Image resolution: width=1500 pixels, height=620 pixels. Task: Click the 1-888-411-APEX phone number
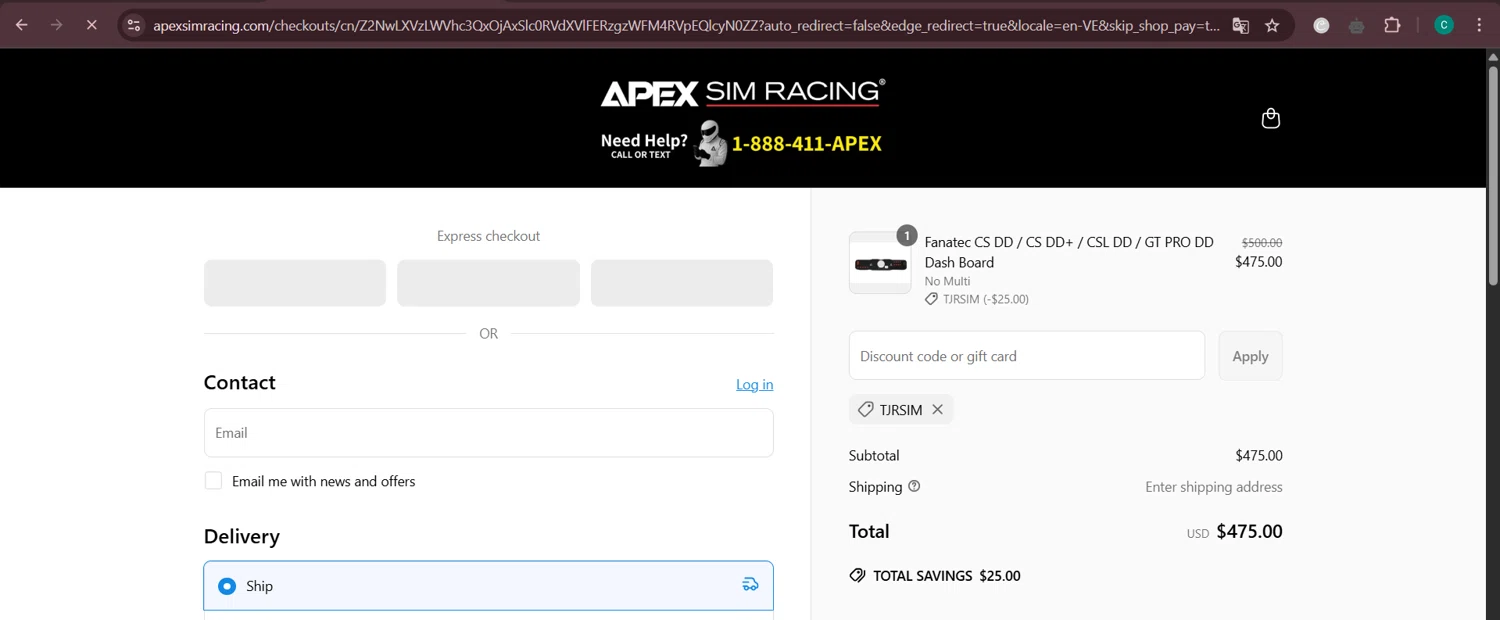807,143
